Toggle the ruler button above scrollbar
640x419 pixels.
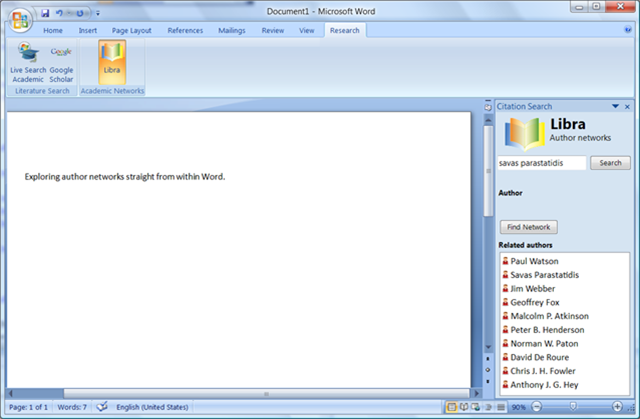tap(488, 106)
